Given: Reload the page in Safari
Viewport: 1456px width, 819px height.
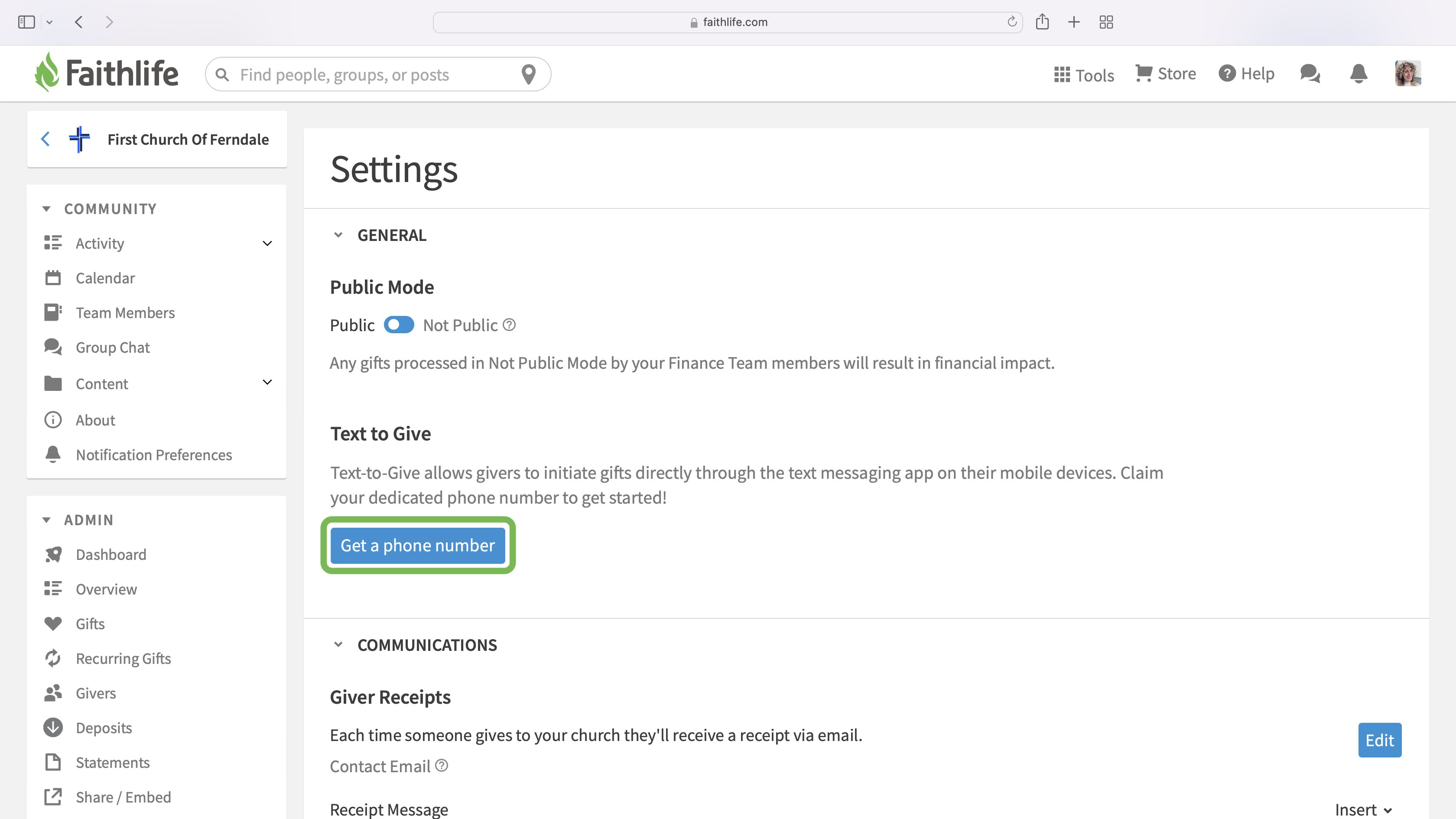Looking at the screenshot, I should click(x=1012, y=22).
